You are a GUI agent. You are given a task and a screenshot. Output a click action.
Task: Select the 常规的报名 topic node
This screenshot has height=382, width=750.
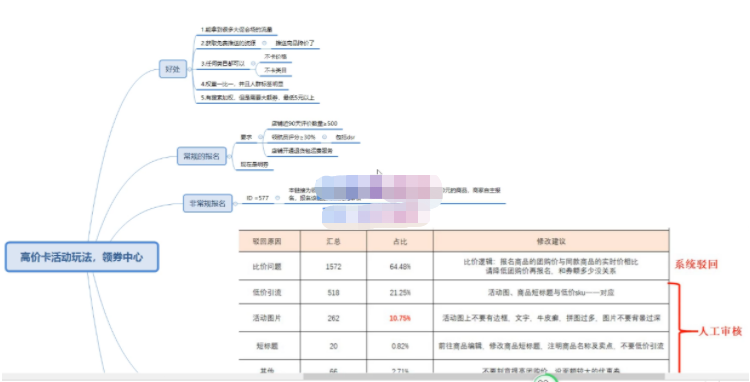click(x=201, y=156)
